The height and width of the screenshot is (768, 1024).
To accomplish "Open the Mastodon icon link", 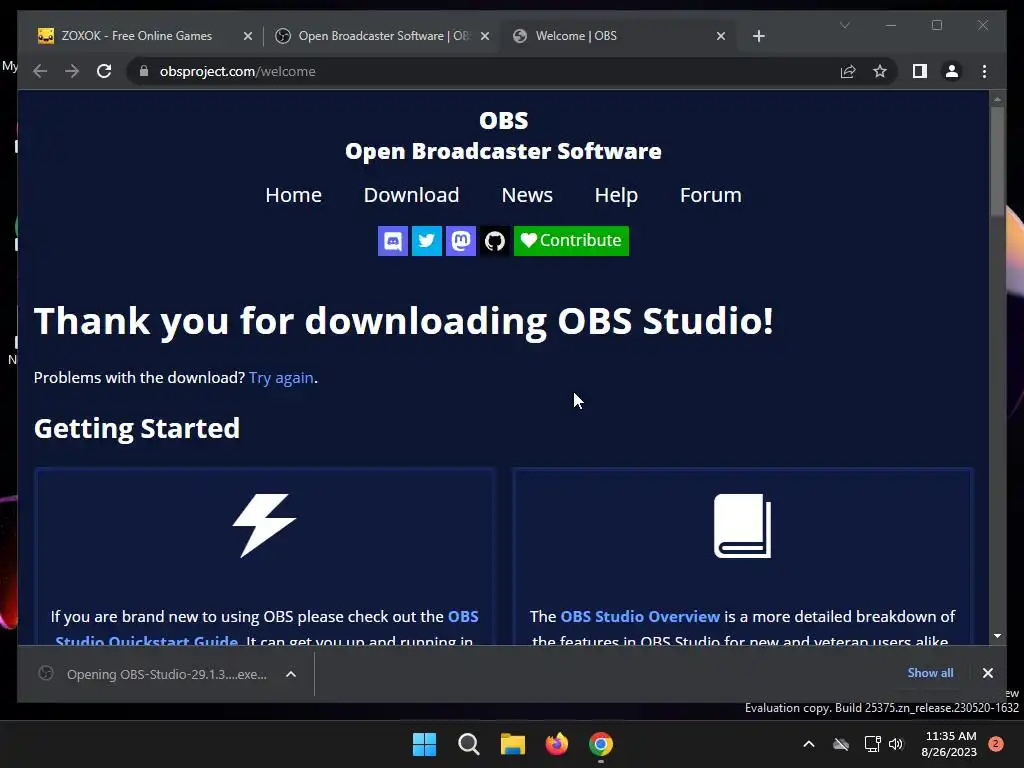I will pos(460,241).
